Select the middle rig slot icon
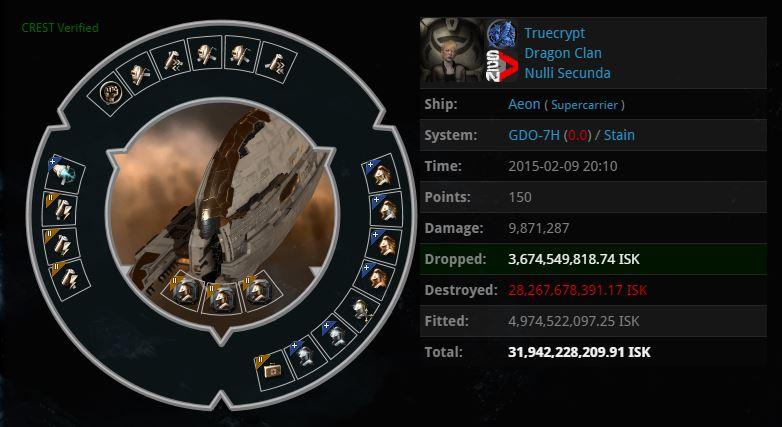The image size is (782, 427). [x=221, y=298]
